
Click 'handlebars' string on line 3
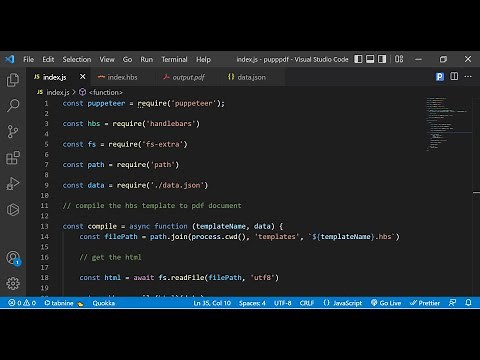[171, 124]
